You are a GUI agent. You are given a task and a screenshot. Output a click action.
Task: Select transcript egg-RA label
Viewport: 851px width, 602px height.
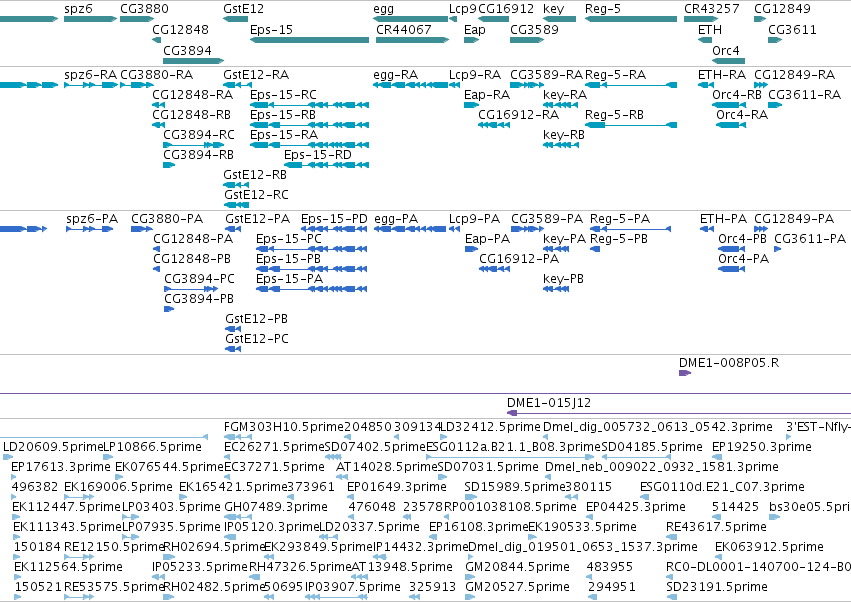(396, 75)
